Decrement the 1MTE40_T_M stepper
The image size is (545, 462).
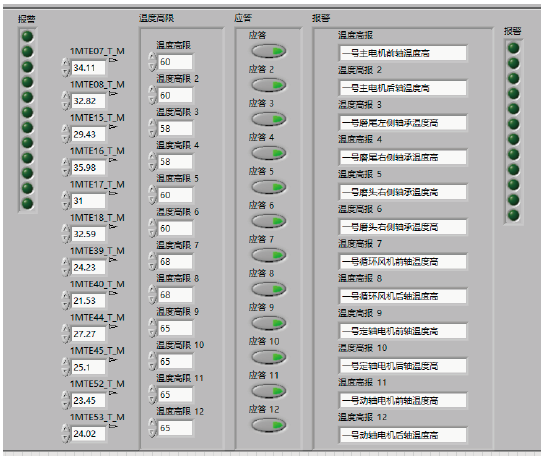pyautogui.click(x=66, y=305)
